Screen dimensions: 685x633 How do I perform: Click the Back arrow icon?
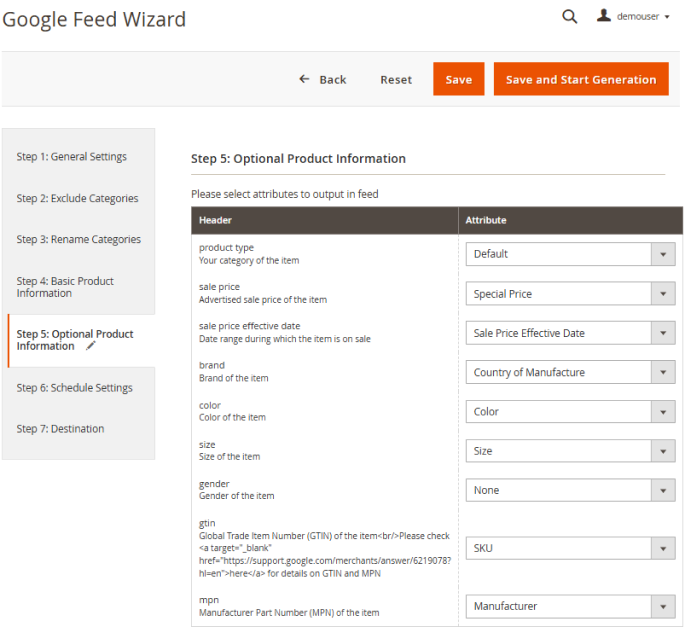pyautogui.click(x=304, y=79)
